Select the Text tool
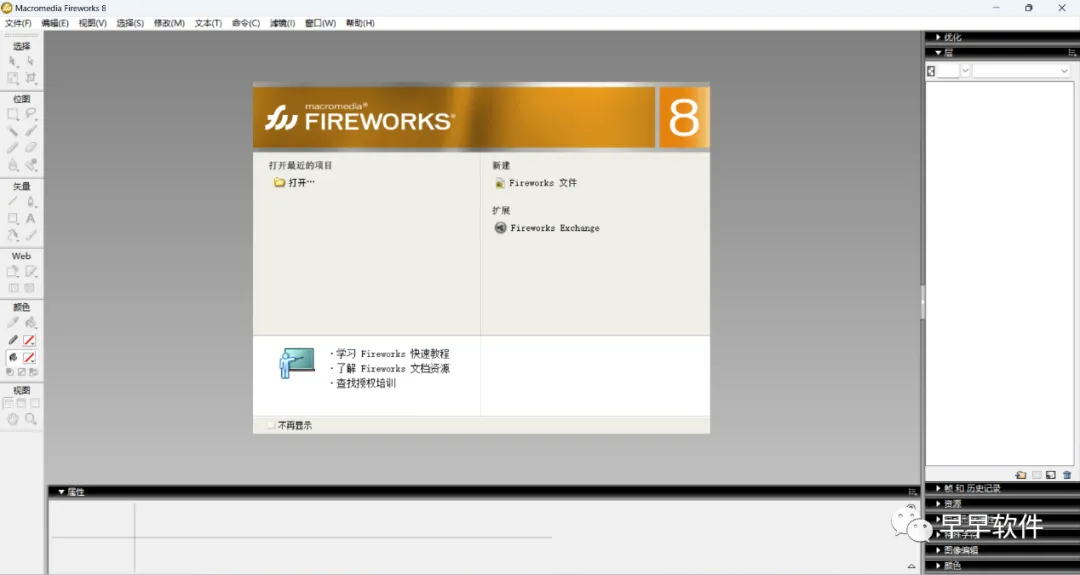1080x575 pixels. point(30,218)
